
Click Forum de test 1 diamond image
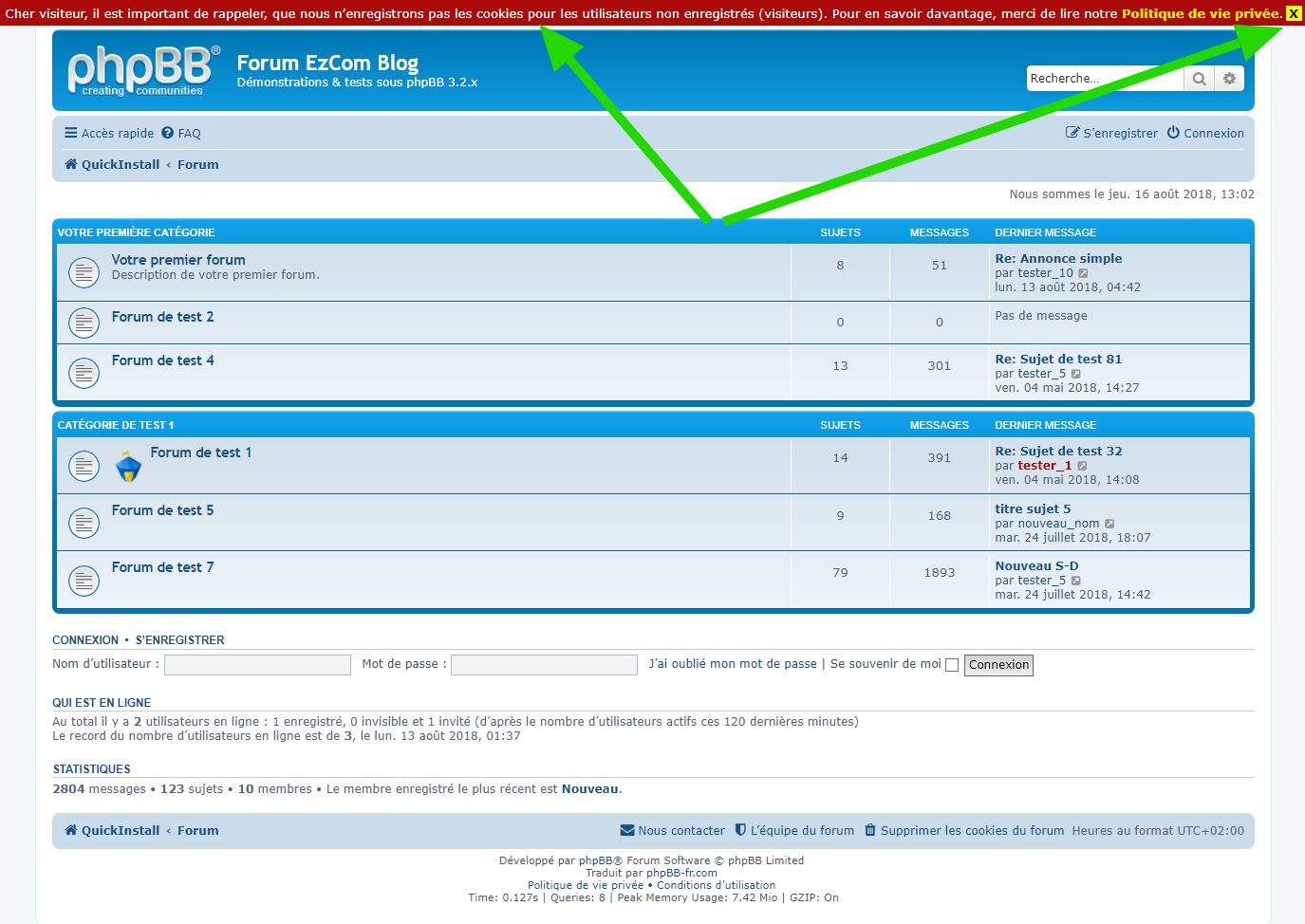coord(128,466)
